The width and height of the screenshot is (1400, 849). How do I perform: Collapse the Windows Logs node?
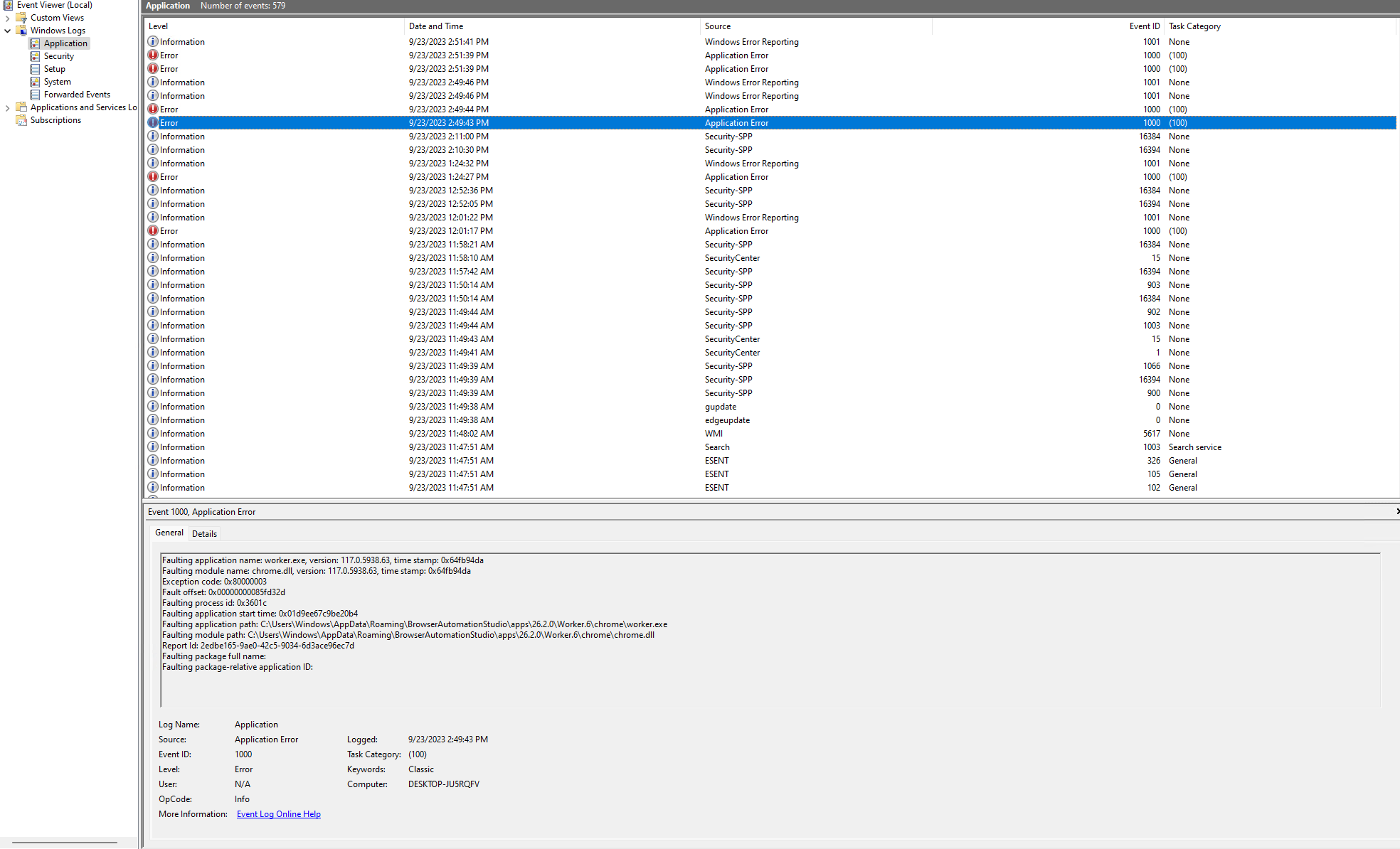[7, 31]
